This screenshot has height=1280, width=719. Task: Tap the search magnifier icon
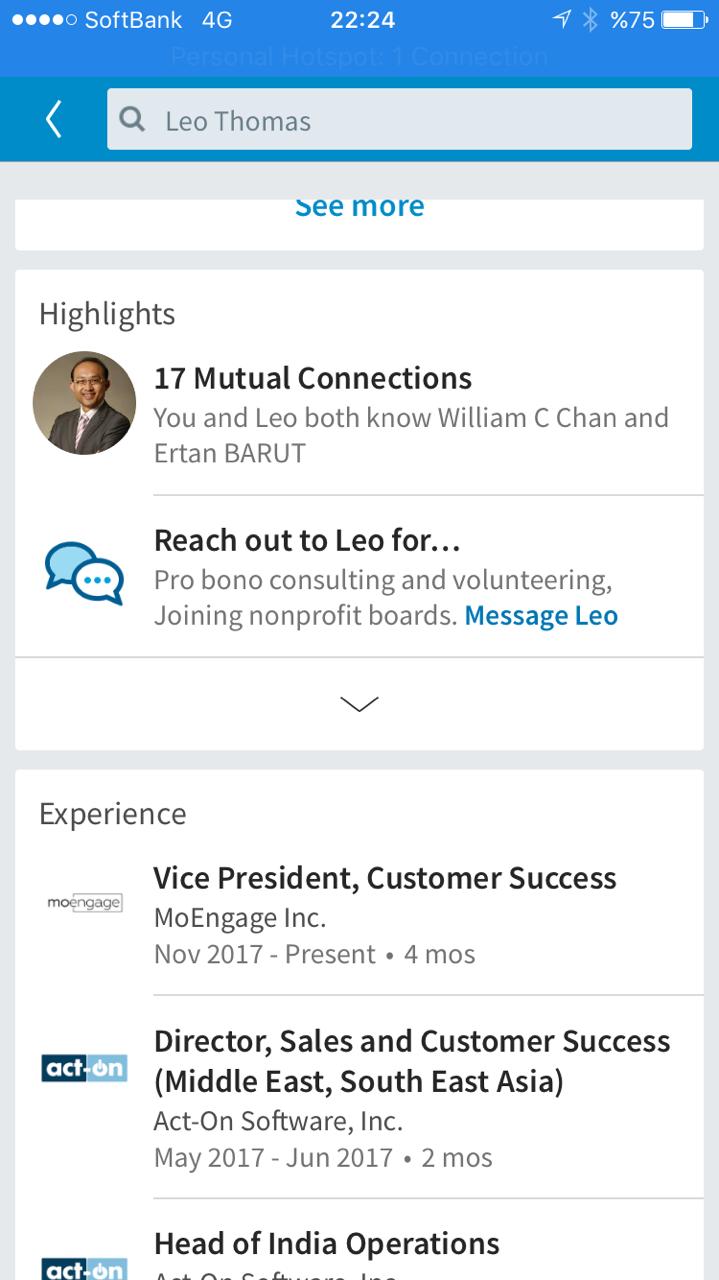(132, 120)
